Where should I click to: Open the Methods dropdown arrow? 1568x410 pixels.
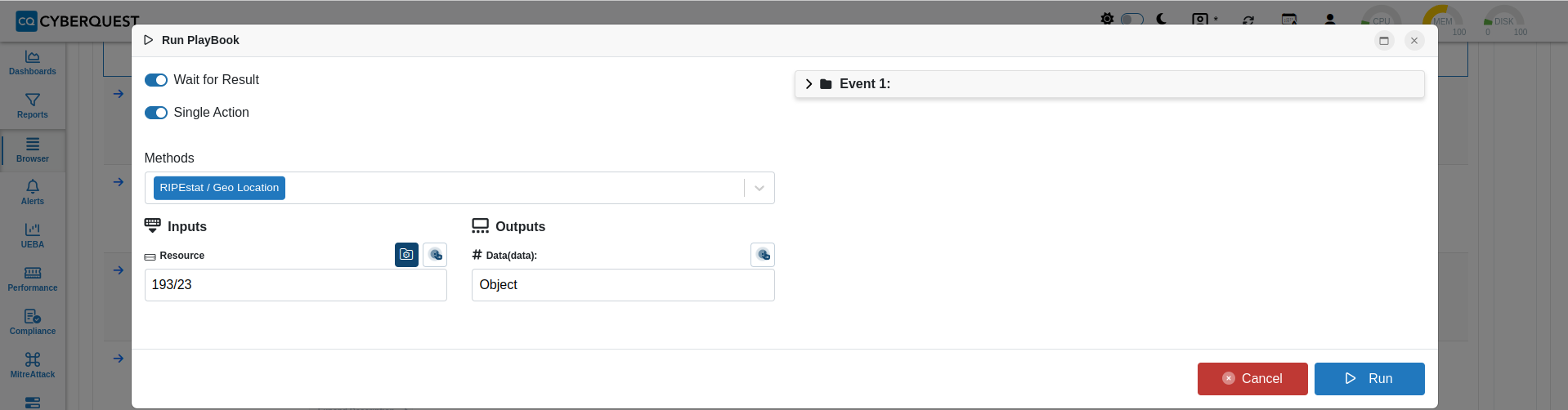759,188
